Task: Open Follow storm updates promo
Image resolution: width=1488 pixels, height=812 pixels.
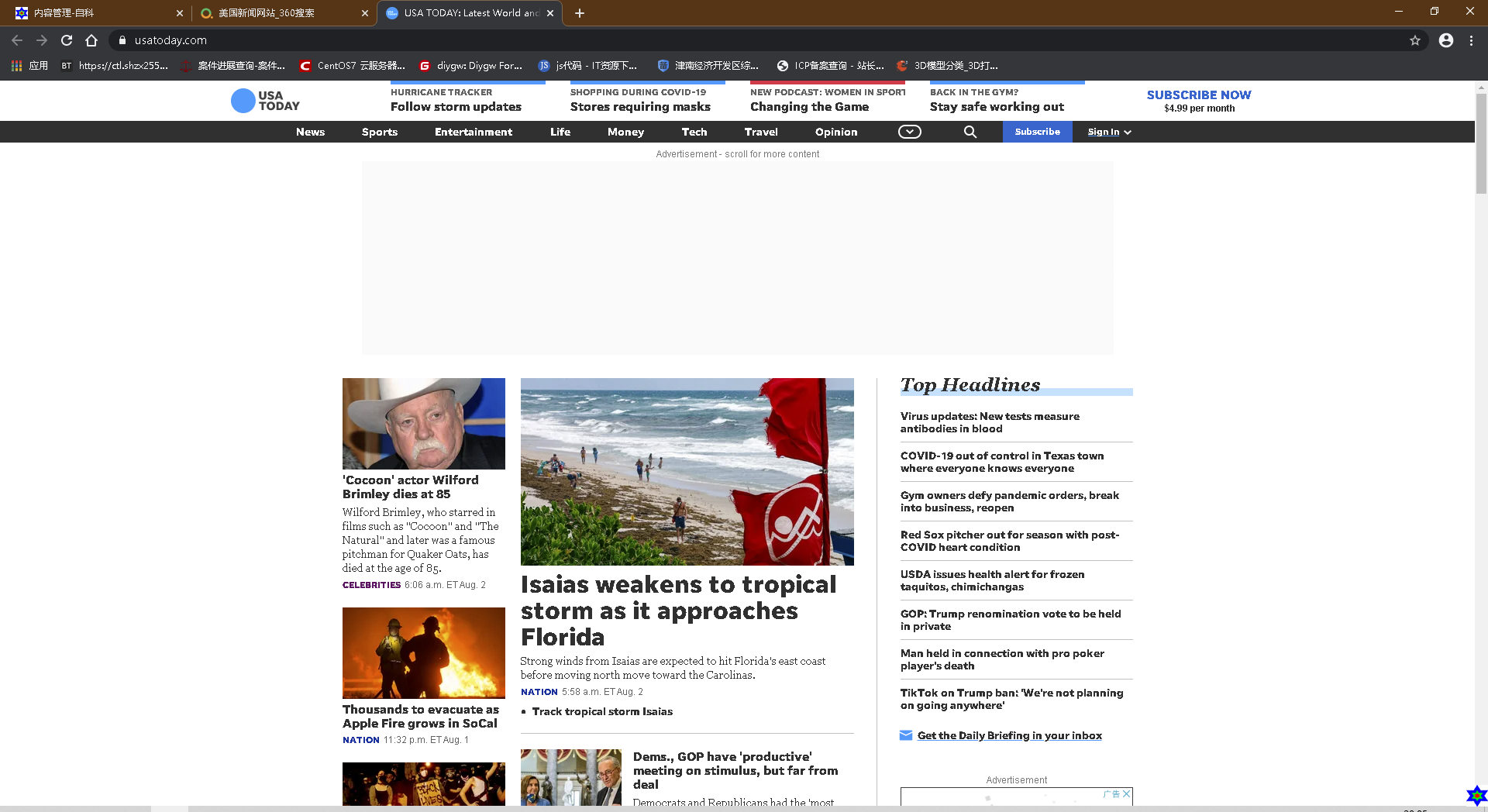Action: coord(467,99)
